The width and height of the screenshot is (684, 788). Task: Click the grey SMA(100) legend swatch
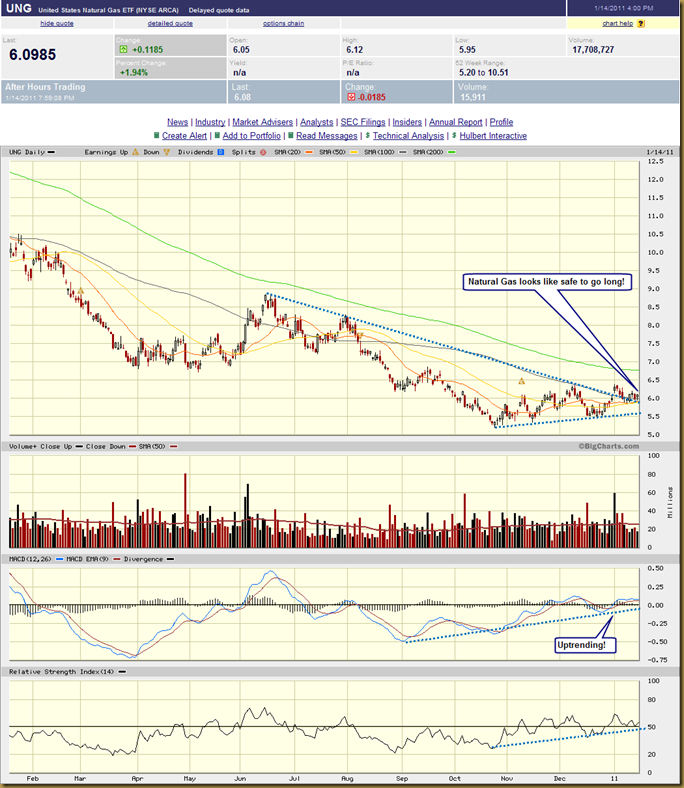pos(403,152)
